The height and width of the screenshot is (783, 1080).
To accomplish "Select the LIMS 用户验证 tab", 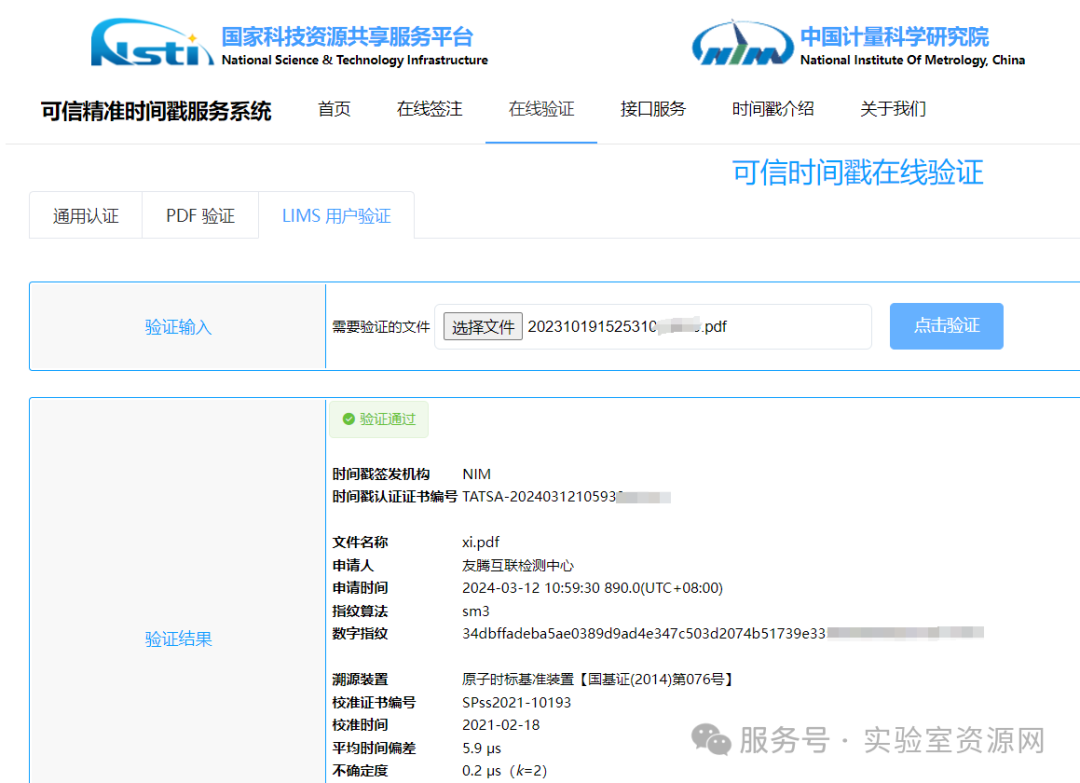I will pos(336,216).
